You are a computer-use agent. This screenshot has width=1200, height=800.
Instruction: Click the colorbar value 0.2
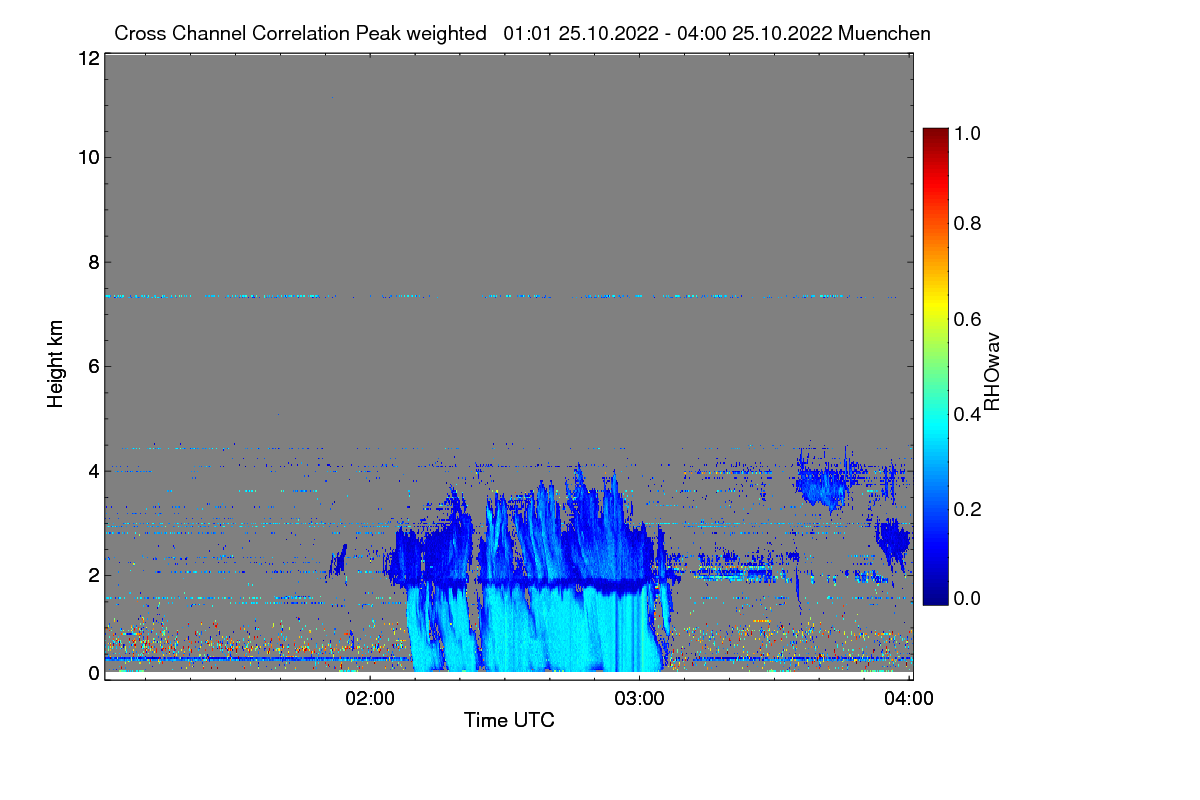click(x=966, y=509)
